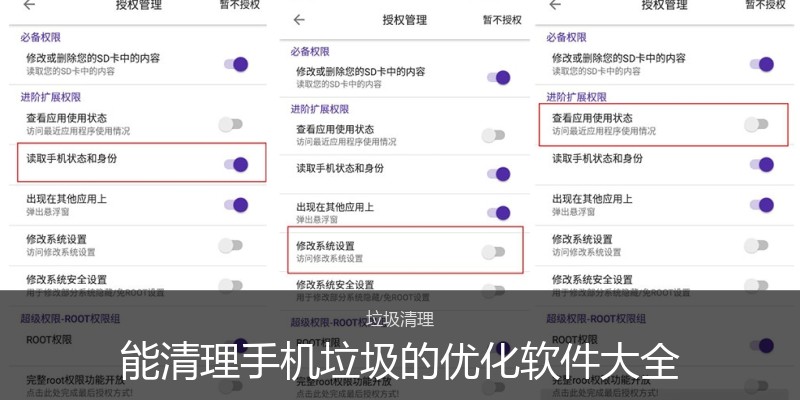The image size is (800, 400).
Task: Enable 查看应用使用状态 switch in middle screenshot
Action: pyautogui.click(x=493, y=135)
